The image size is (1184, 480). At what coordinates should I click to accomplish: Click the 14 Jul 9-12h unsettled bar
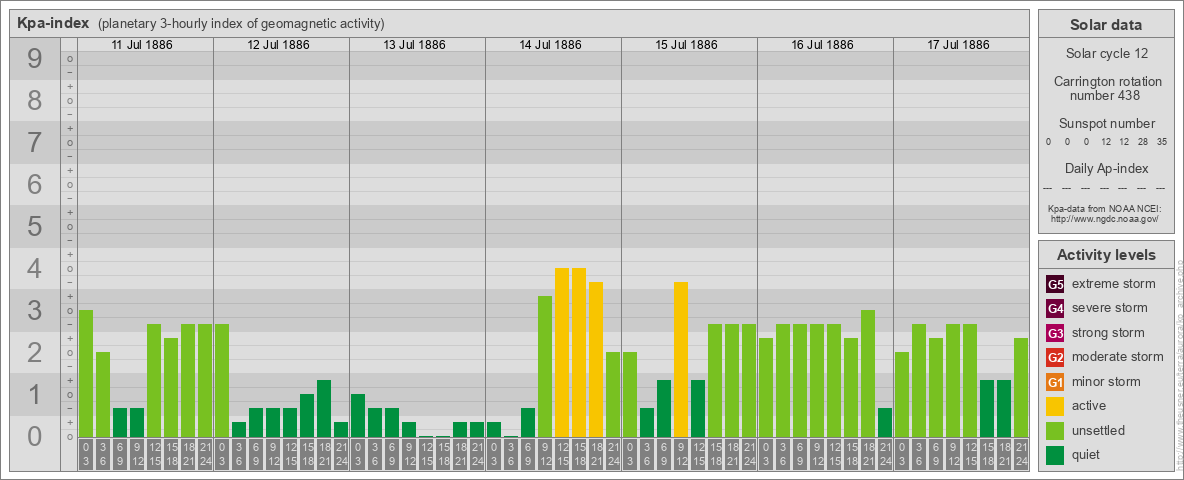pyautogui.click(x=545, y=367)
